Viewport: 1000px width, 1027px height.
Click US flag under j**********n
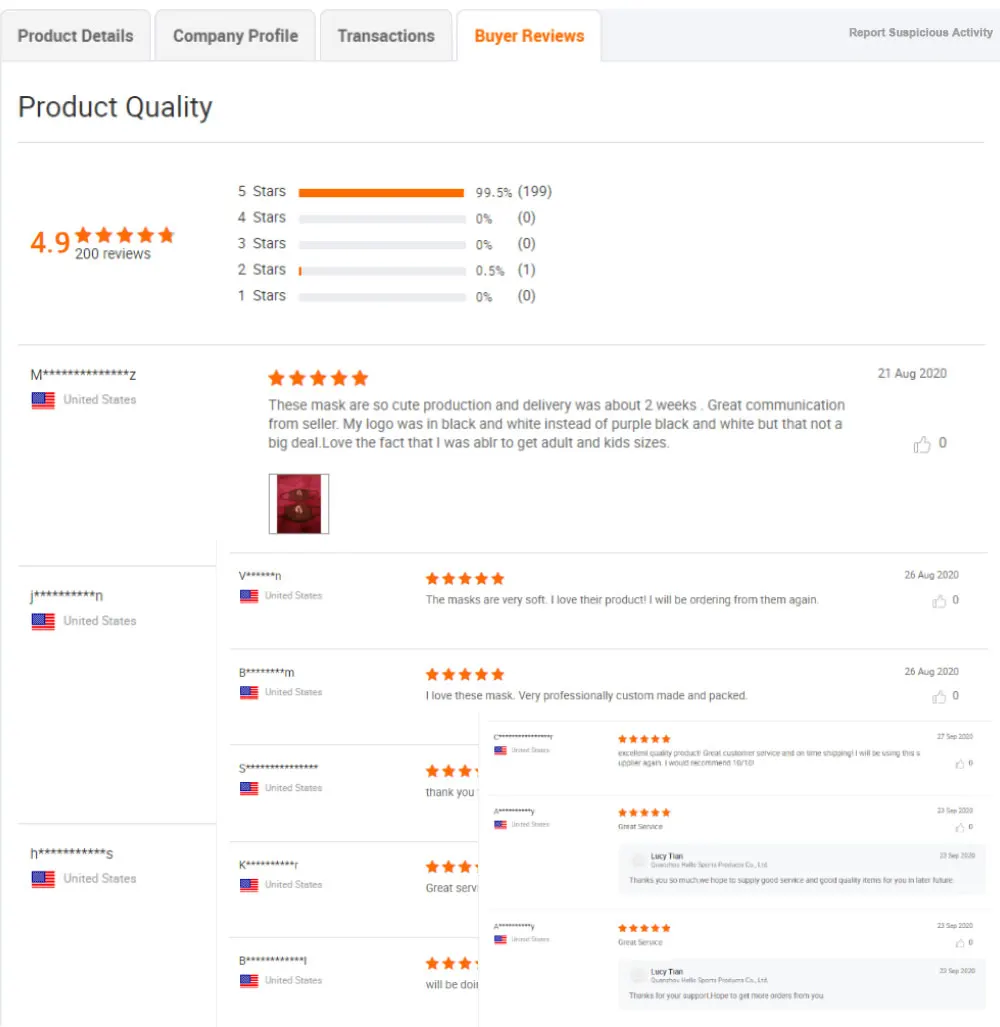coord(43,622)
